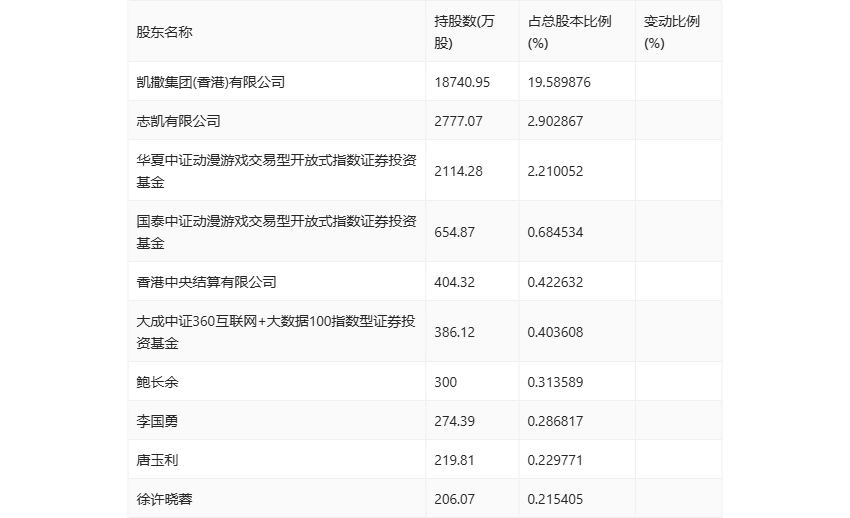
Task: Click the value 274.39
Action: (x=454, y=421)
